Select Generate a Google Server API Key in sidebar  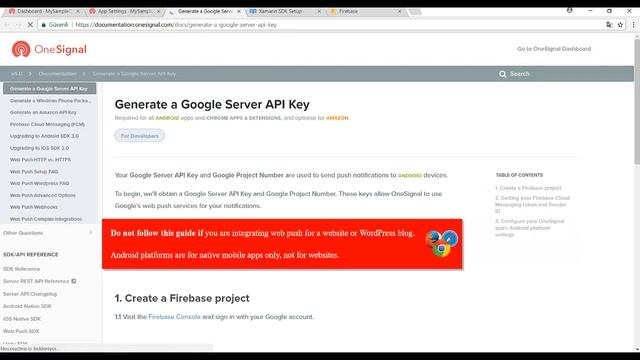49,89
